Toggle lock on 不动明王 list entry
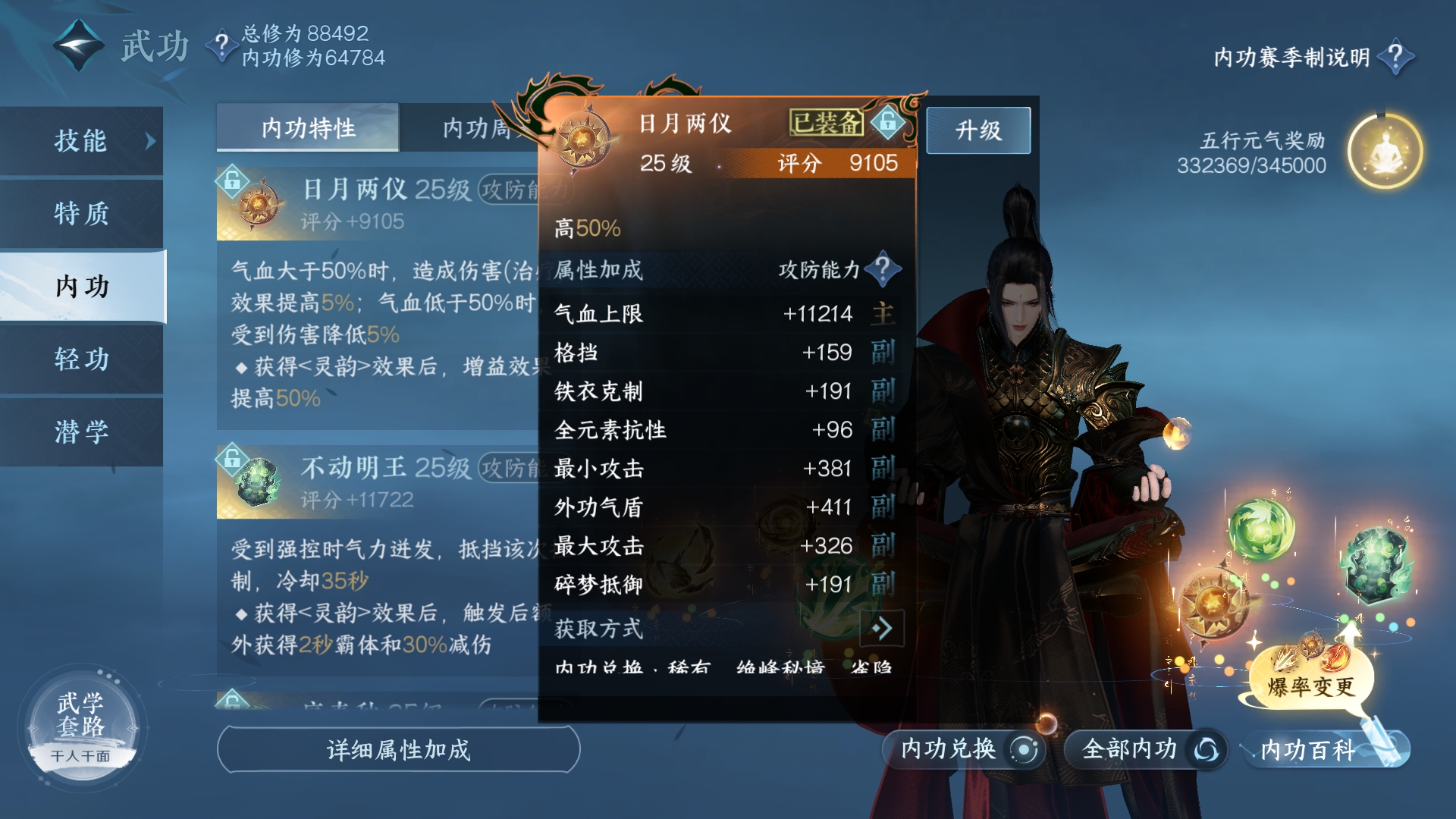This screenshot has width=1456, height=819. [x=232, y=458]
